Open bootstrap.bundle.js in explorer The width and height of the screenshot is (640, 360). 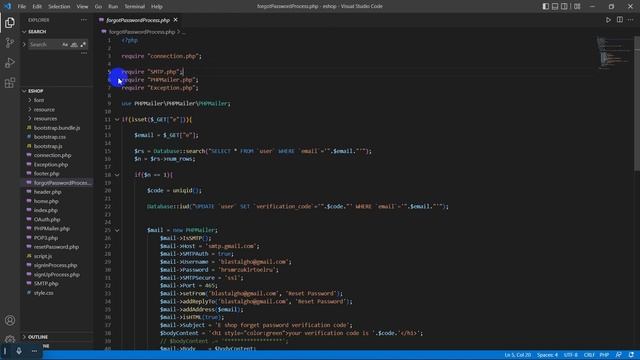pos(57,128)
